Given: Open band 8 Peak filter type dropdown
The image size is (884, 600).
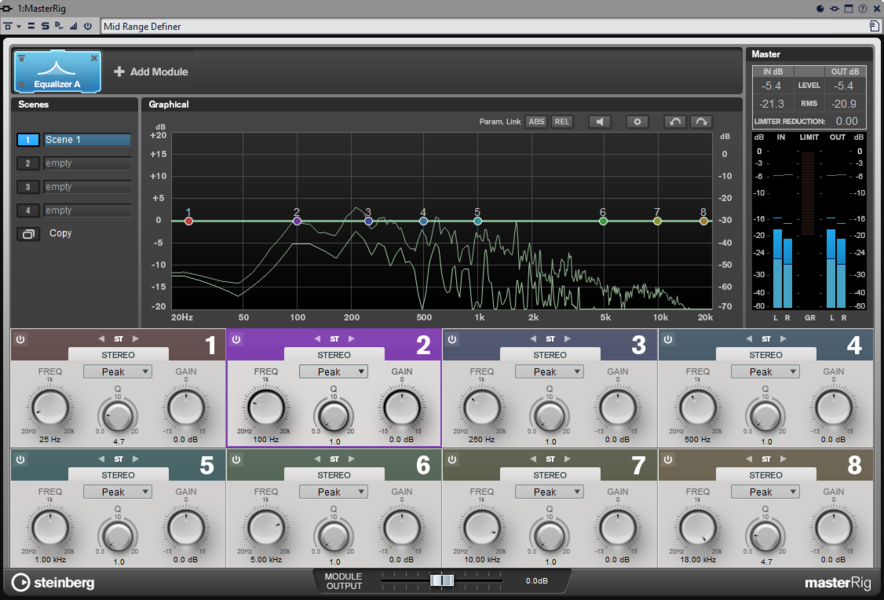Looking at the screenshot, I should point(765,492).
